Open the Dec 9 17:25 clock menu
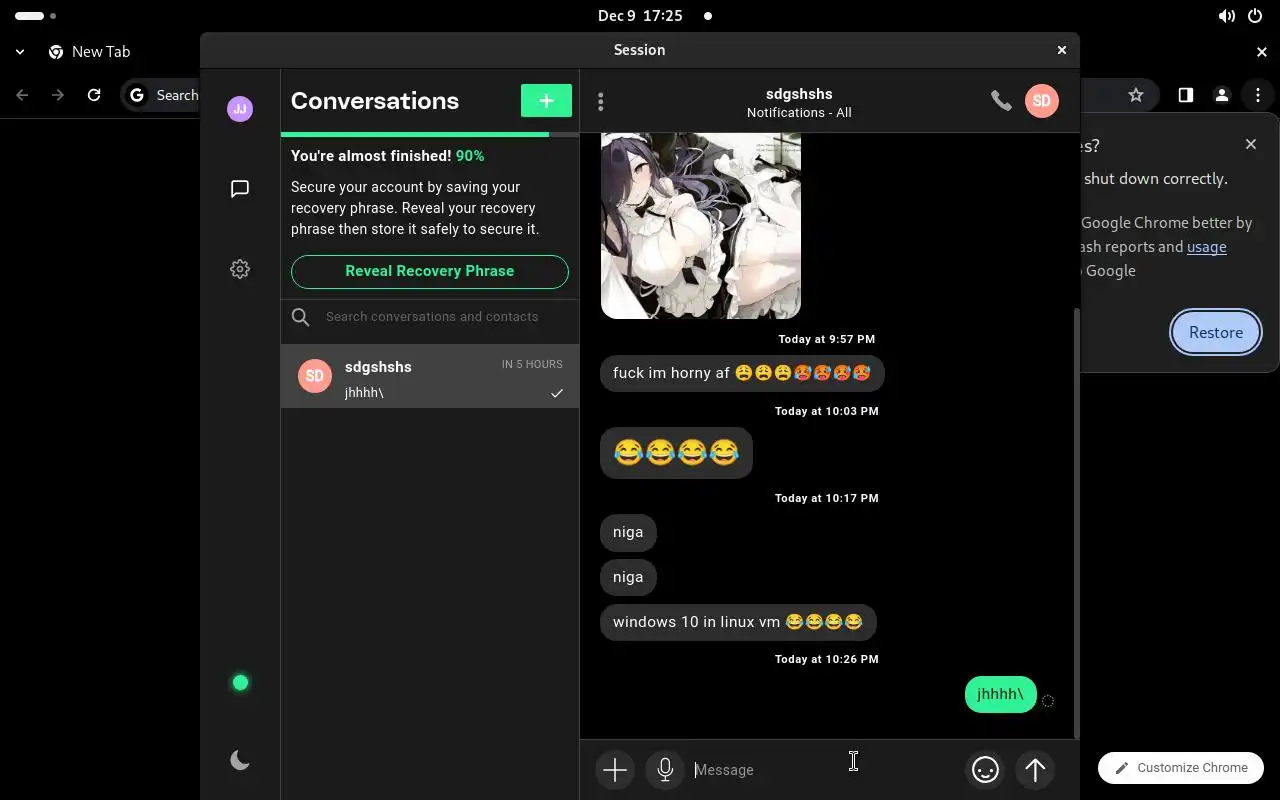1280x800 pixels. [x=640, y=16]
